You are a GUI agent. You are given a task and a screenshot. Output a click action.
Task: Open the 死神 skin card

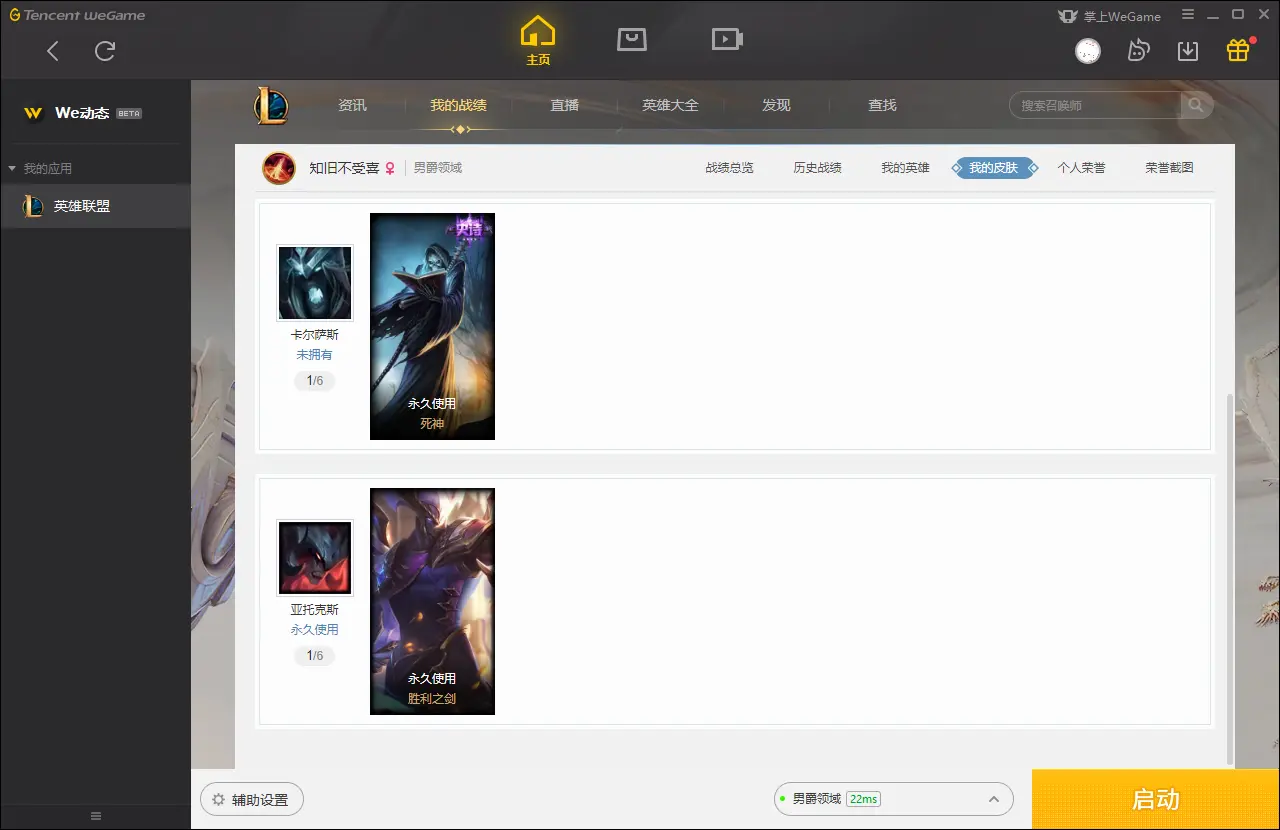pos(432,326)
